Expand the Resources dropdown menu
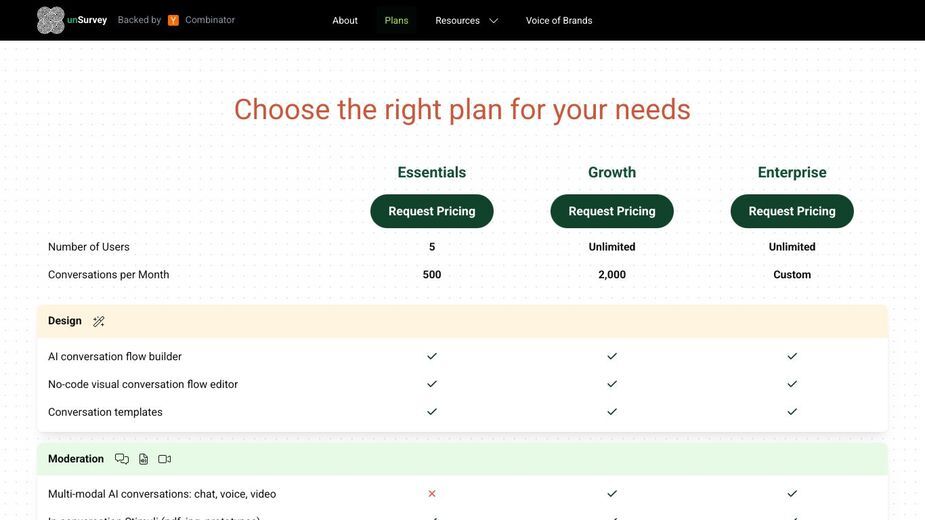 coord(467,20)
